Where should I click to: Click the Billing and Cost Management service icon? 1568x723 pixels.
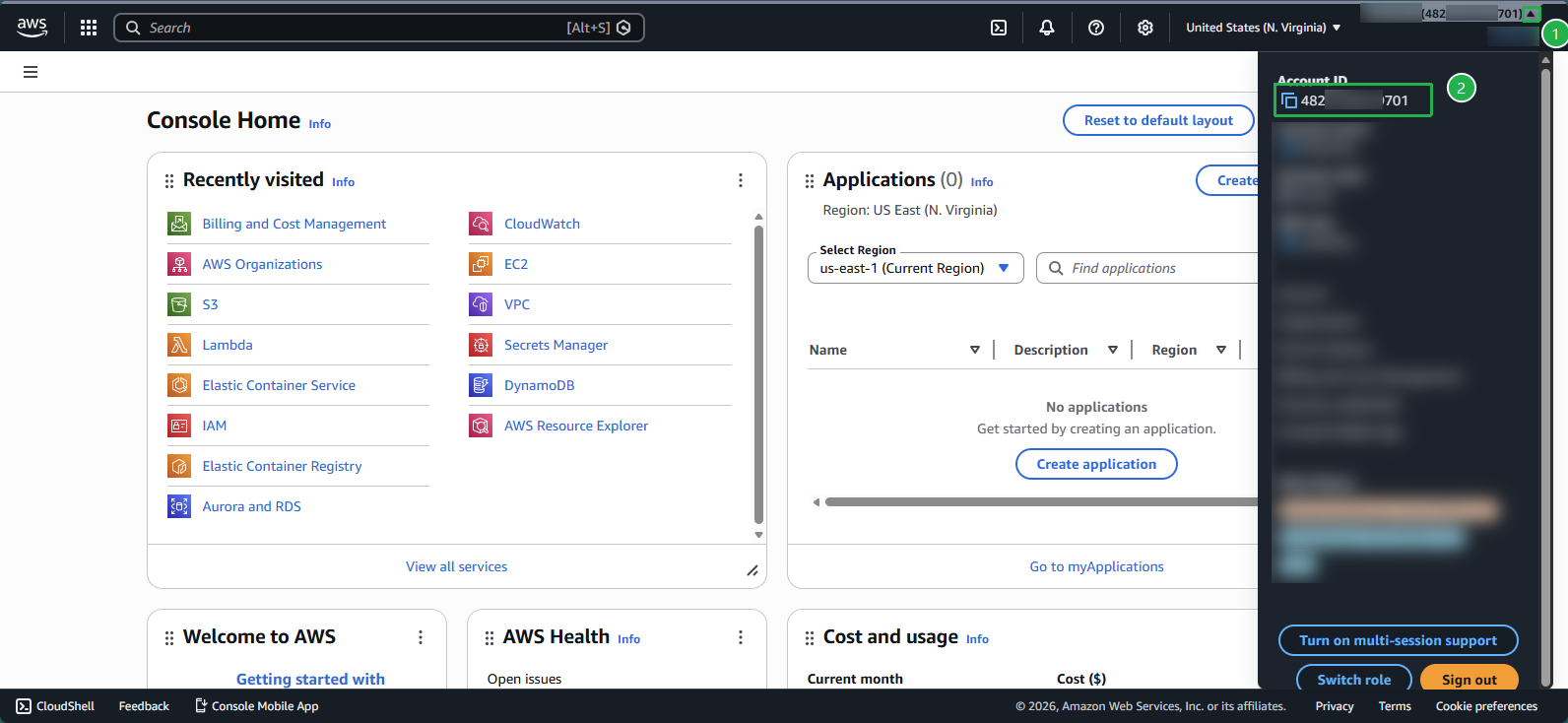(179, 224)
